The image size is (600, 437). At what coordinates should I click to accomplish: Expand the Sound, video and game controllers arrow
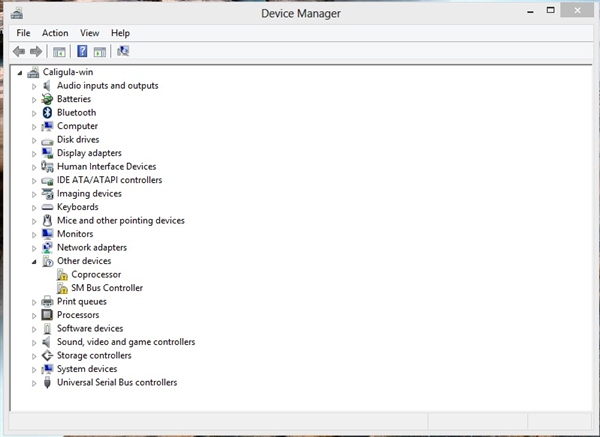point(34,342)
